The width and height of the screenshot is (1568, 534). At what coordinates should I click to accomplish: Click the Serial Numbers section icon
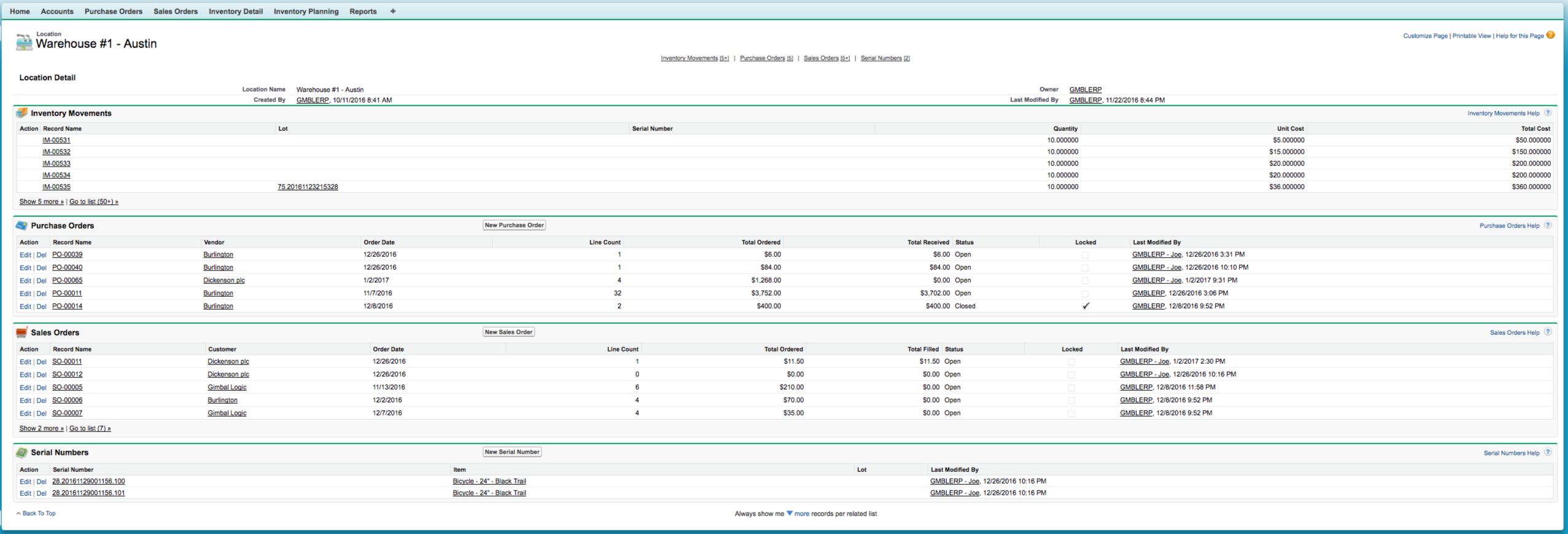pos(22,452)
